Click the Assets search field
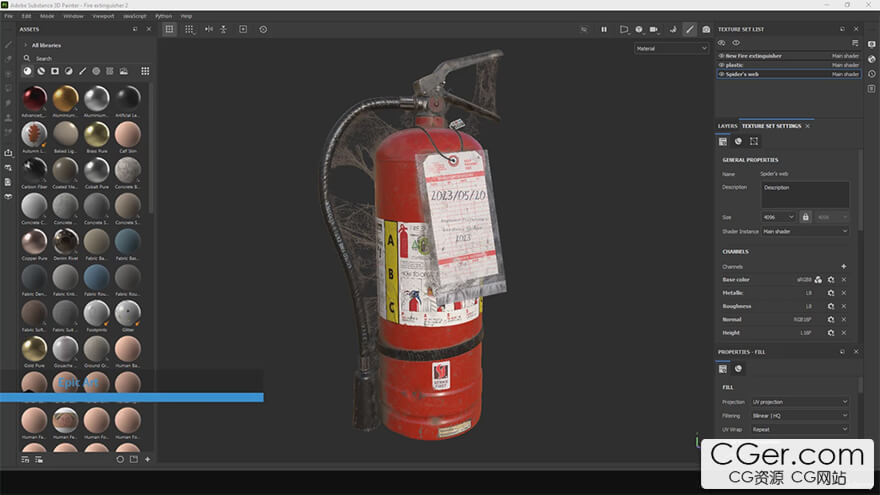The width and height of the screenshot is (880, 495). [x=80, y=59]
